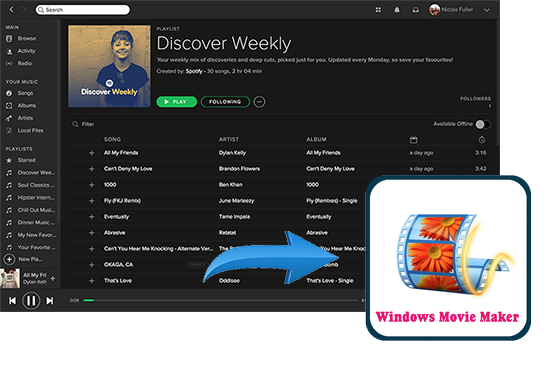Add OKAGA, CA with the plus icon
This screenshot has height=366, width=558.
(91, 265)
